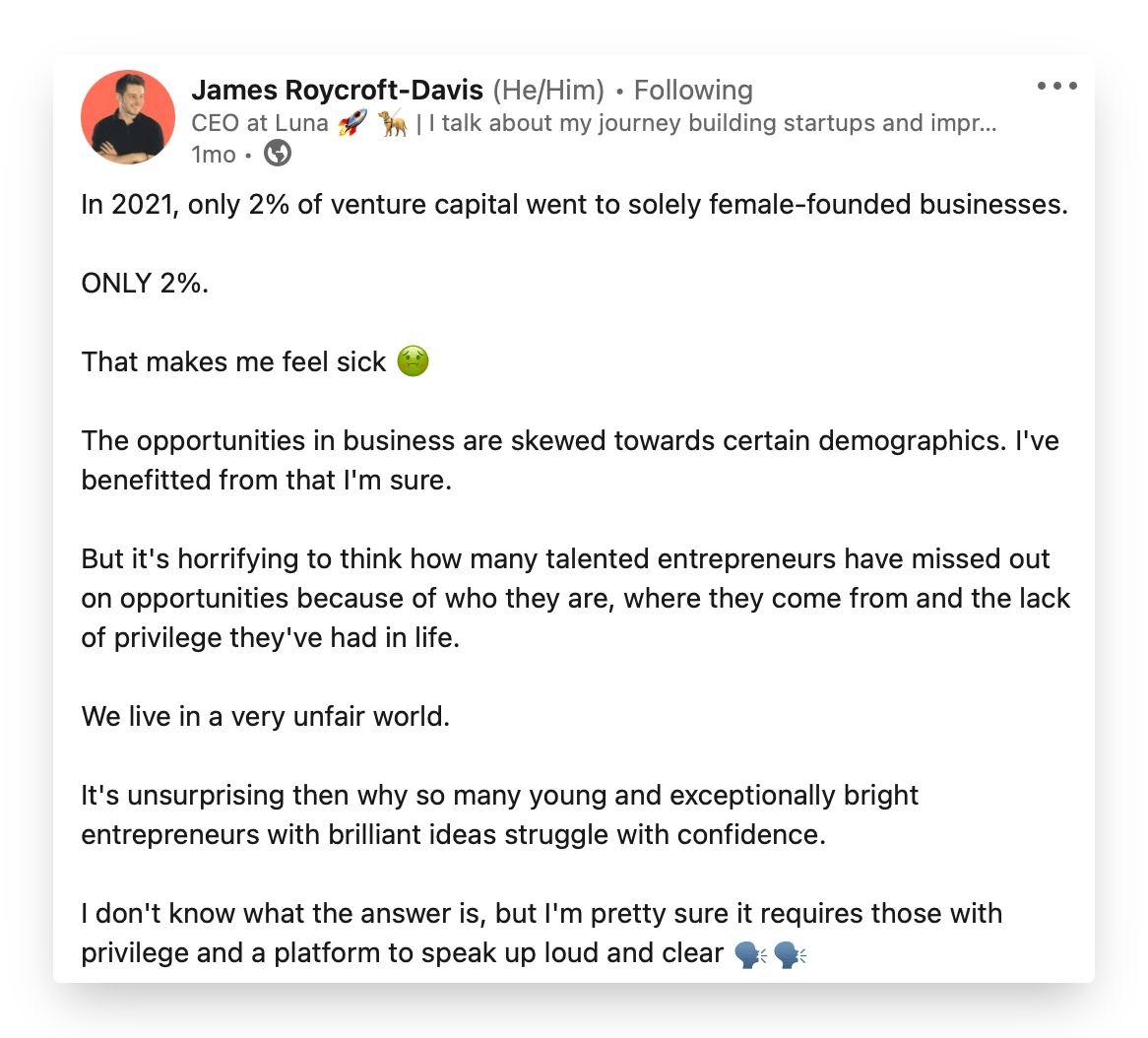Screen dimensions: 1148x1038
Task: Click James Roycroft-Davis profile photo
Action: (x=128, y=117)
